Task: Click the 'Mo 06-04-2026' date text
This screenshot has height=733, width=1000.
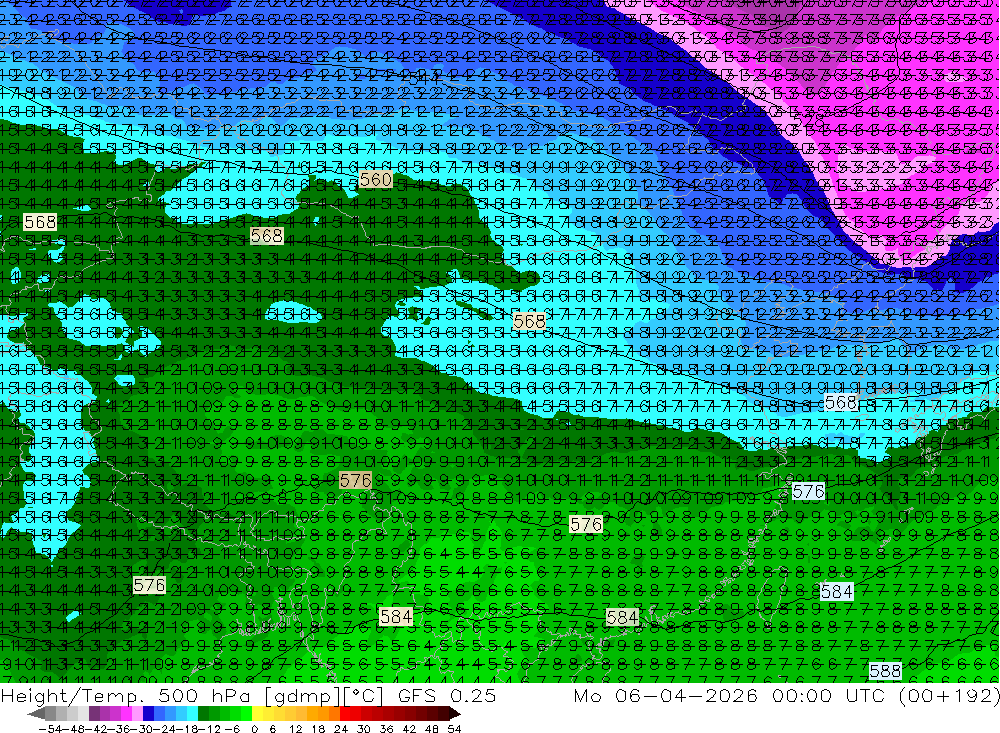Action: pyautogui.click(x=665, y=696)
